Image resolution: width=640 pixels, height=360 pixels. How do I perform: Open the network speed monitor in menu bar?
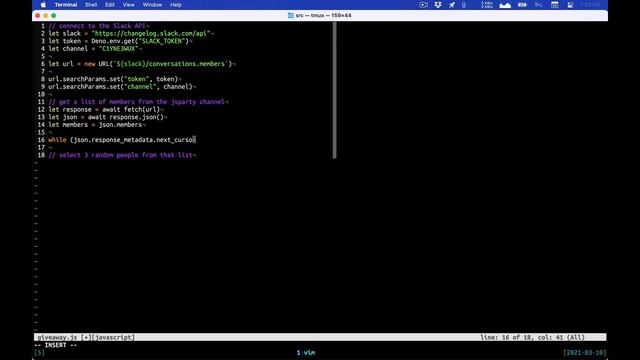pyautogui.click(x=487, y=5)
